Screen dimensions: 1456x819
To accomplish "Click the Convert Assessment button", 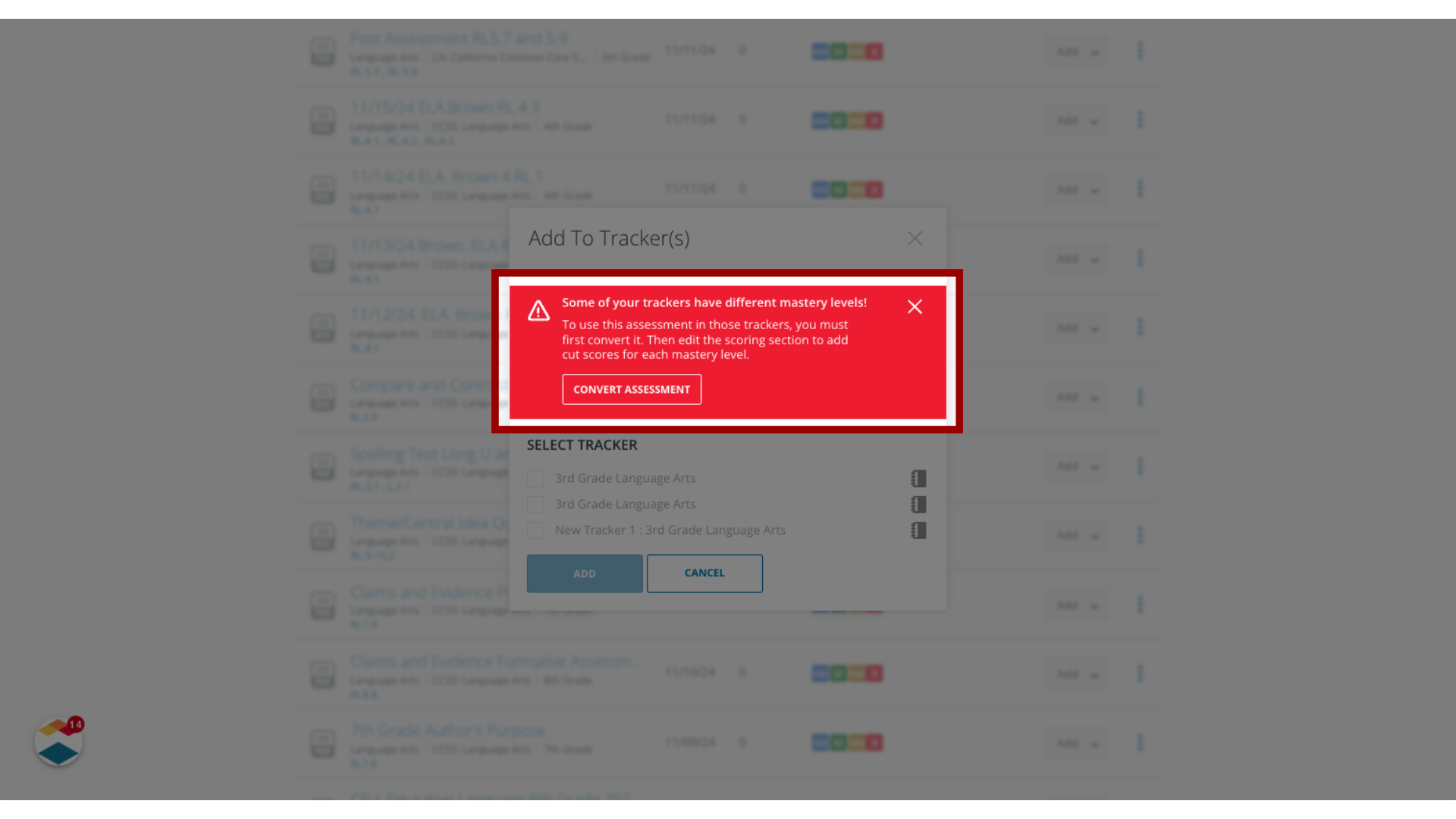I will click(631, 389).
